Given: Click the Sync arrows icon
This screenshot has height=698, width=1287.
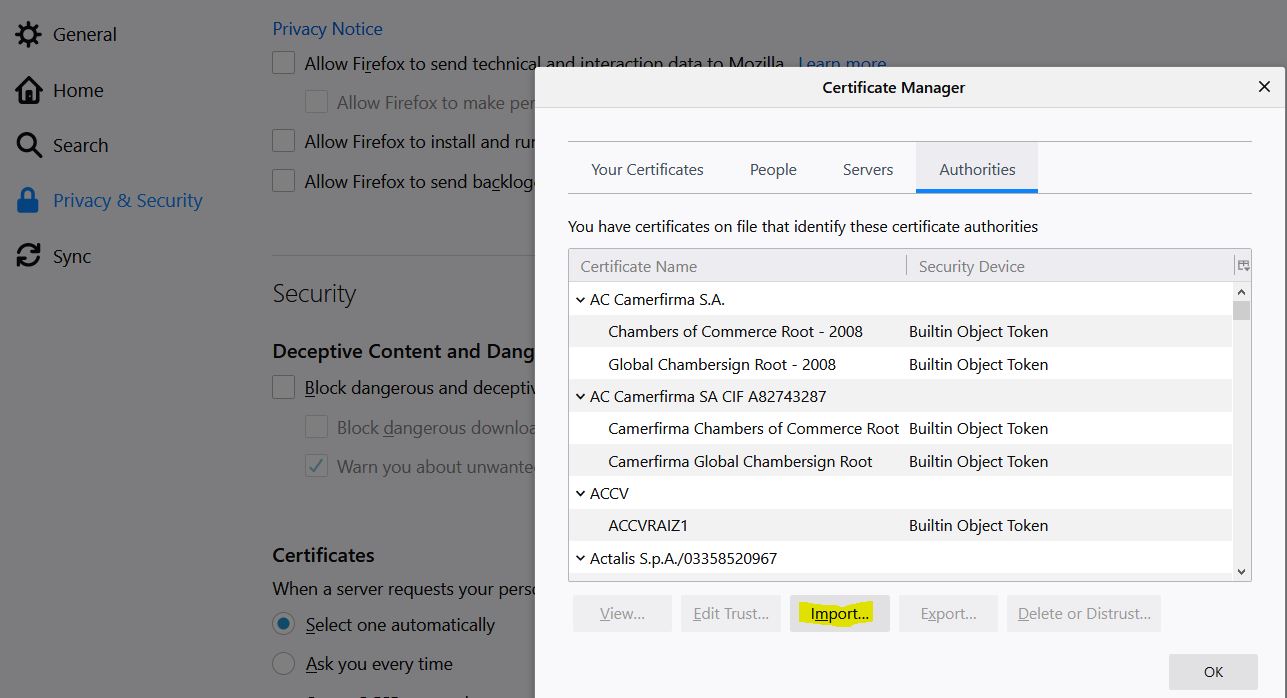Looking at the screenshot, I should click(x=28, y=256).
